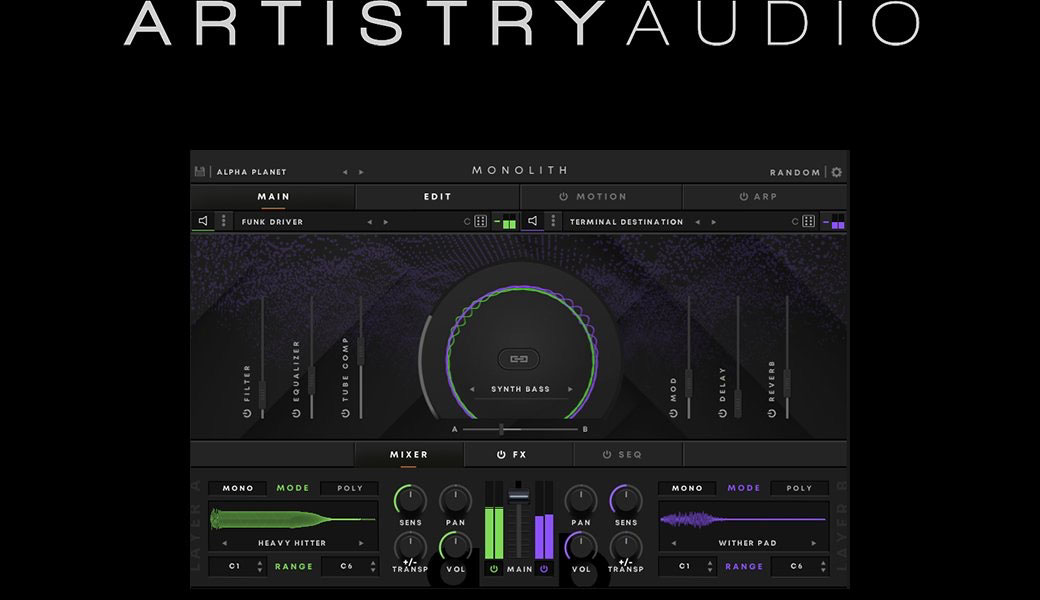Viewport: 1040px width, 600px height.
Task: Click right arrow beside Wither Pad
Action: tap(814, 543)
